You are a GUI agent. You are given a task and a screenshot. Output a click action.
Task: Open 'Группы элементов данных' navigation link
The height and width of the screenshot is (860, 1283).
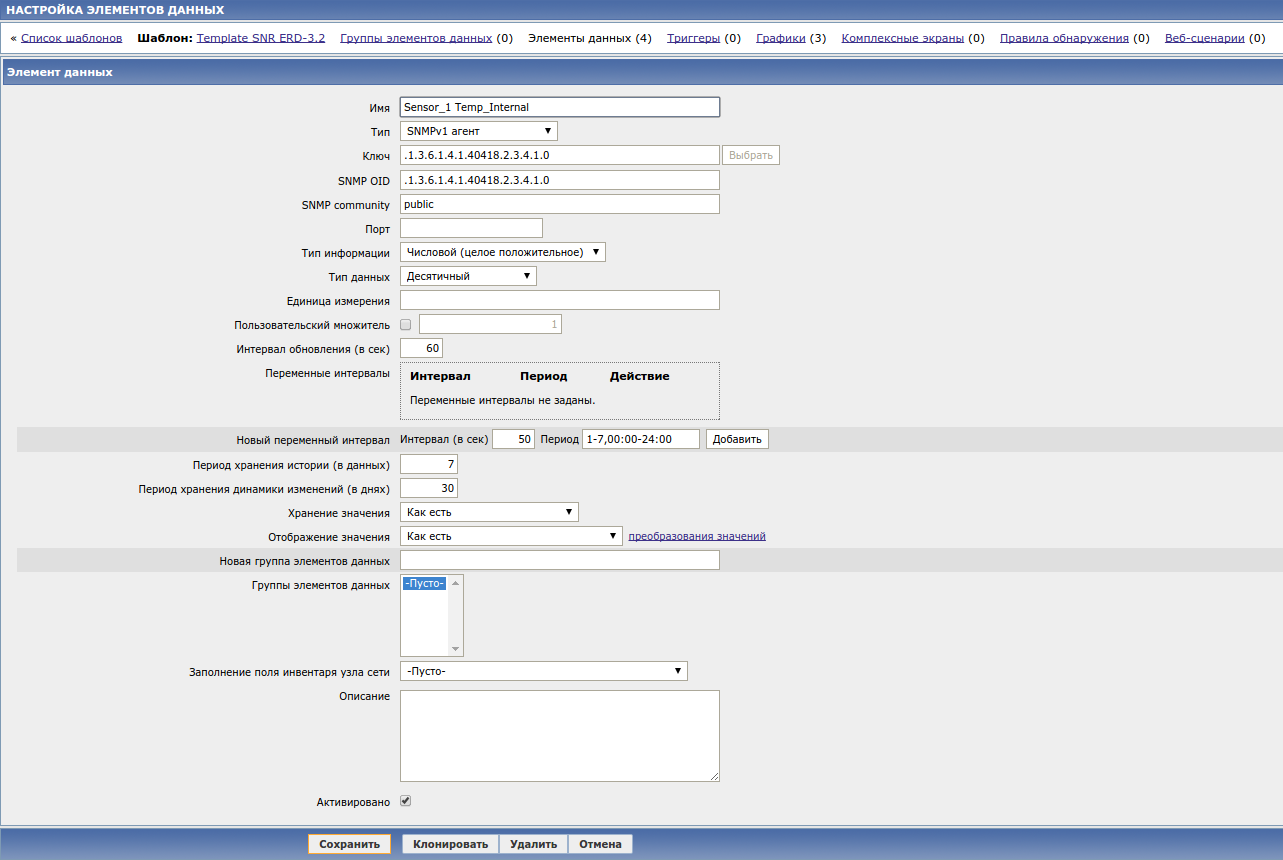pyautogui.click(x=416, y=38)
